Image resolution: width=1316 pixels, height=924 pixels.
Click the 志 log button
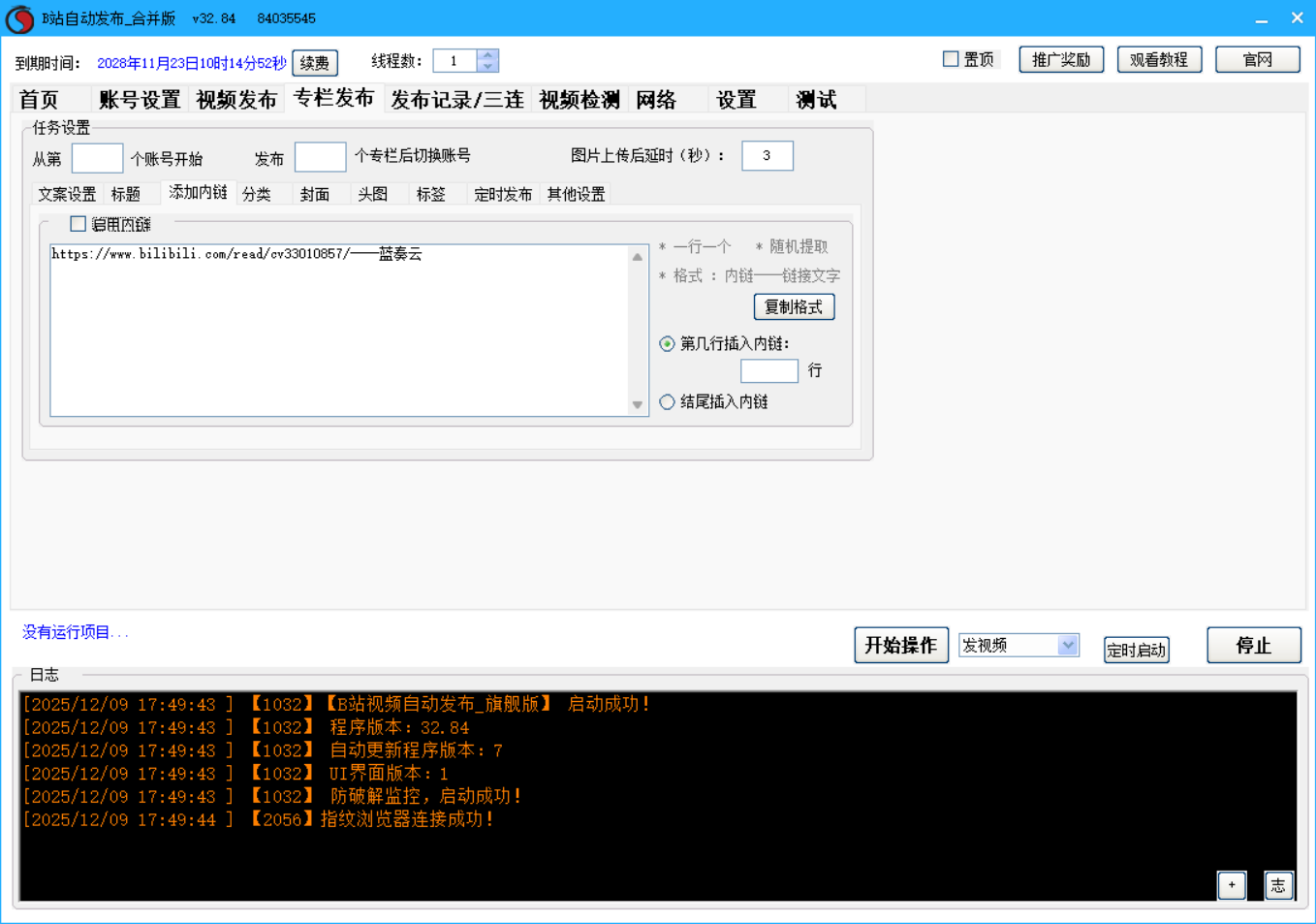click(1278, 884)
